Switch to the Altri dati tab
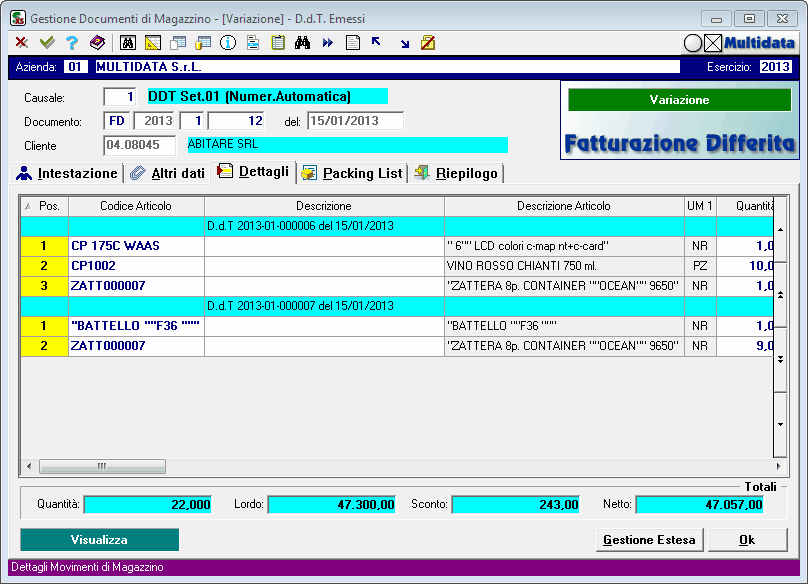The image size is (808, 584). coord(167,173)
